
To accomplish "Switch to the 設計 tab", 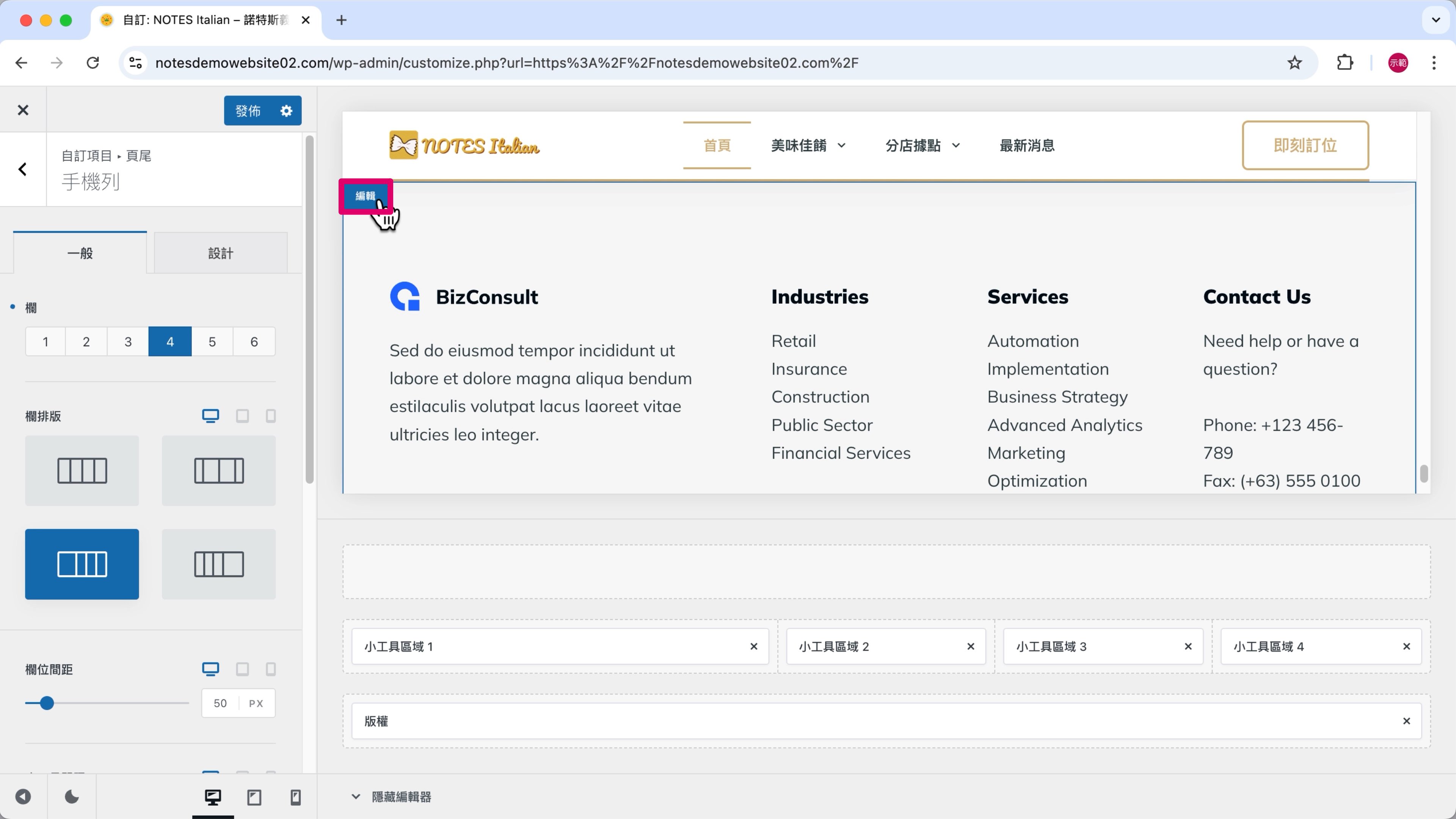I will click(x=220, y=253).
